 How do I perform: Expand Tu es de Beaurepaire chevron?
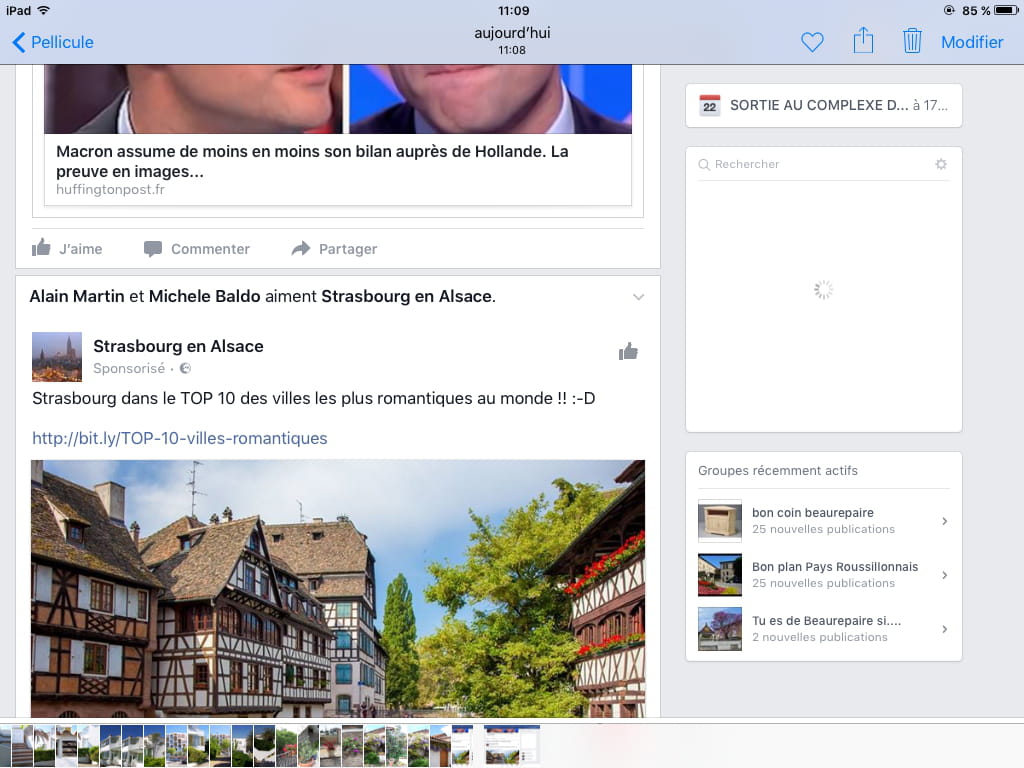tap(944, 629)
